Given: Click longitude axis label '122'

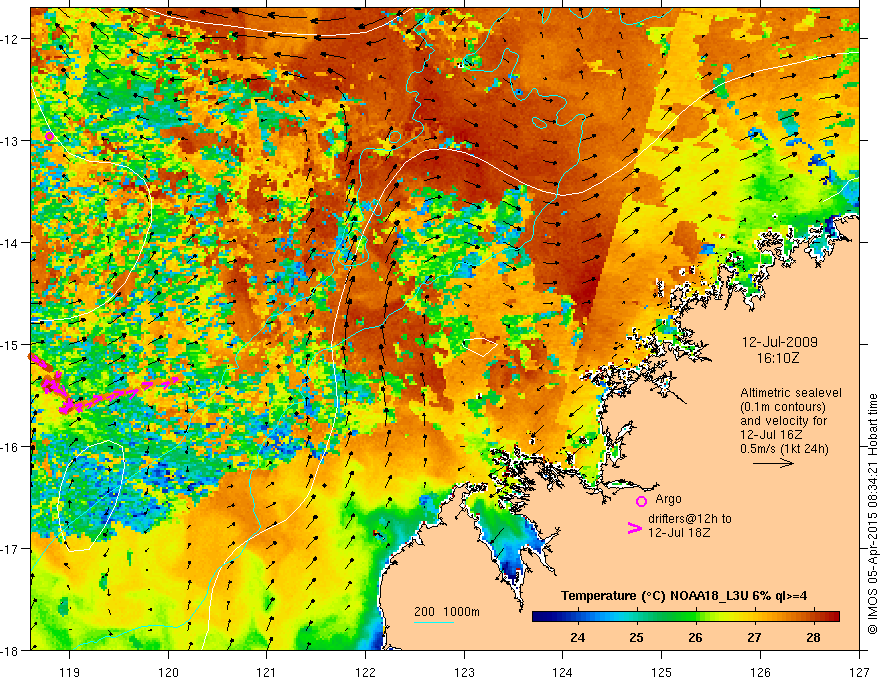Looking at the screenshot, I should tap(365, 672).
